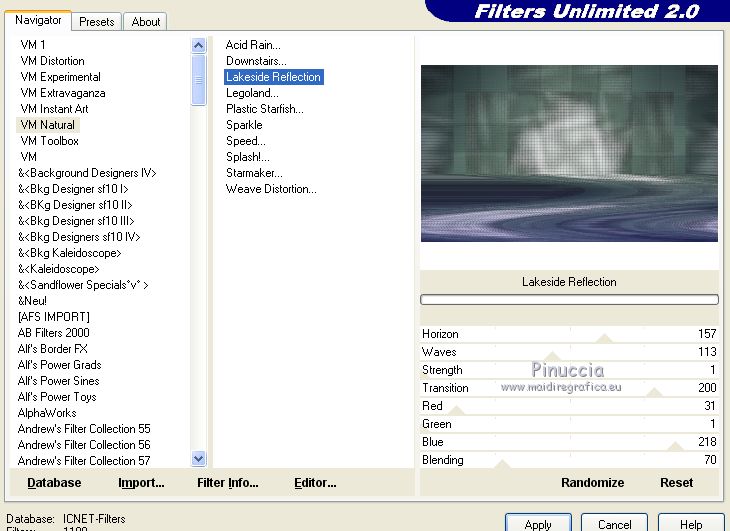This screenshot has width=730, height=531.
Task: Select the &Neu! category
Action: pyautogui.click(x=32, y=301)
